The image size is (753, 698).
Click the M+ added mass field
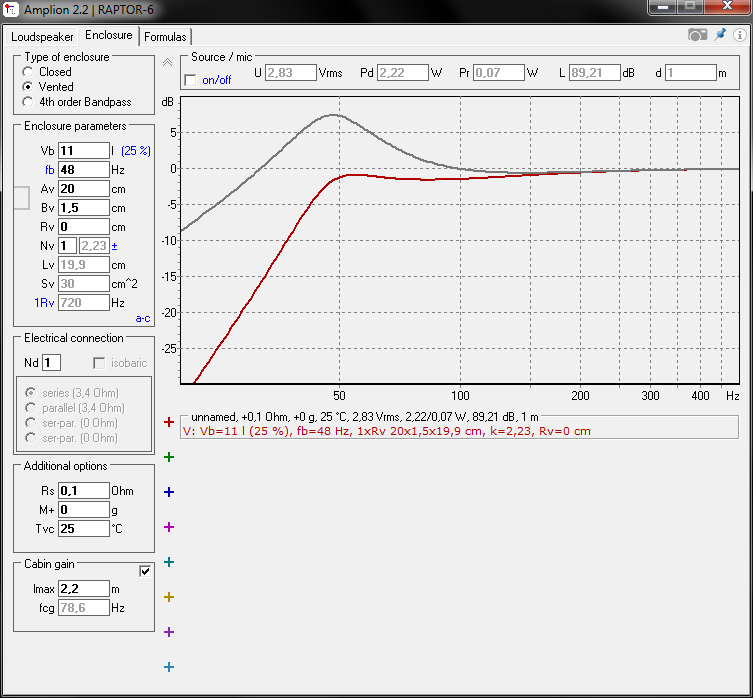84,510
